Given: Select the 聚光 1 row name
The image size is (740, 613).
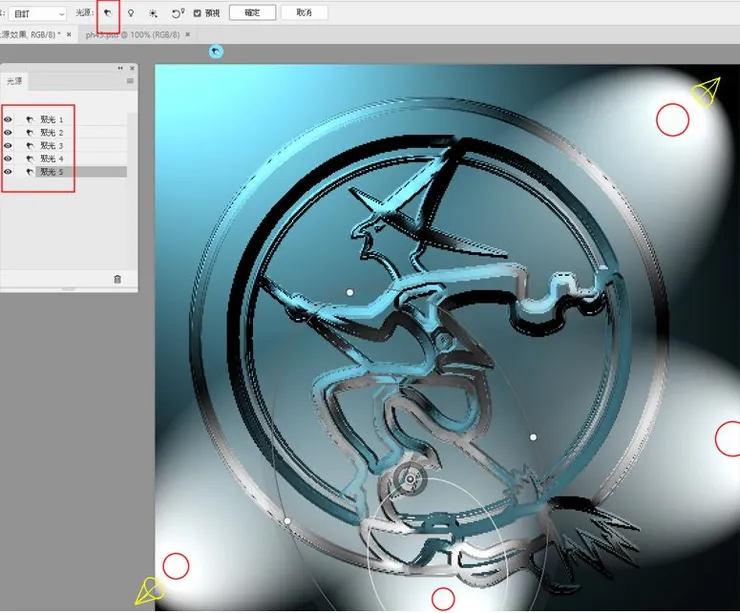Looking at the screenshot, I should (x=51, y=119).
